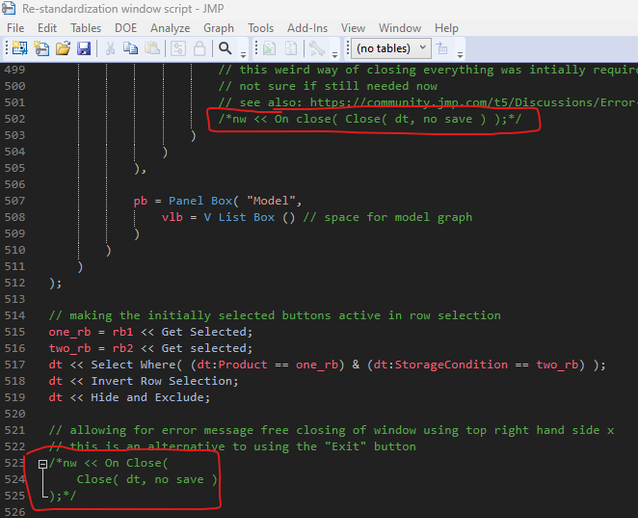Click the community.jmp.com URL in line 501
This screenshot has width=638, height=518.
pyautogui.click(x=474, y=103)
